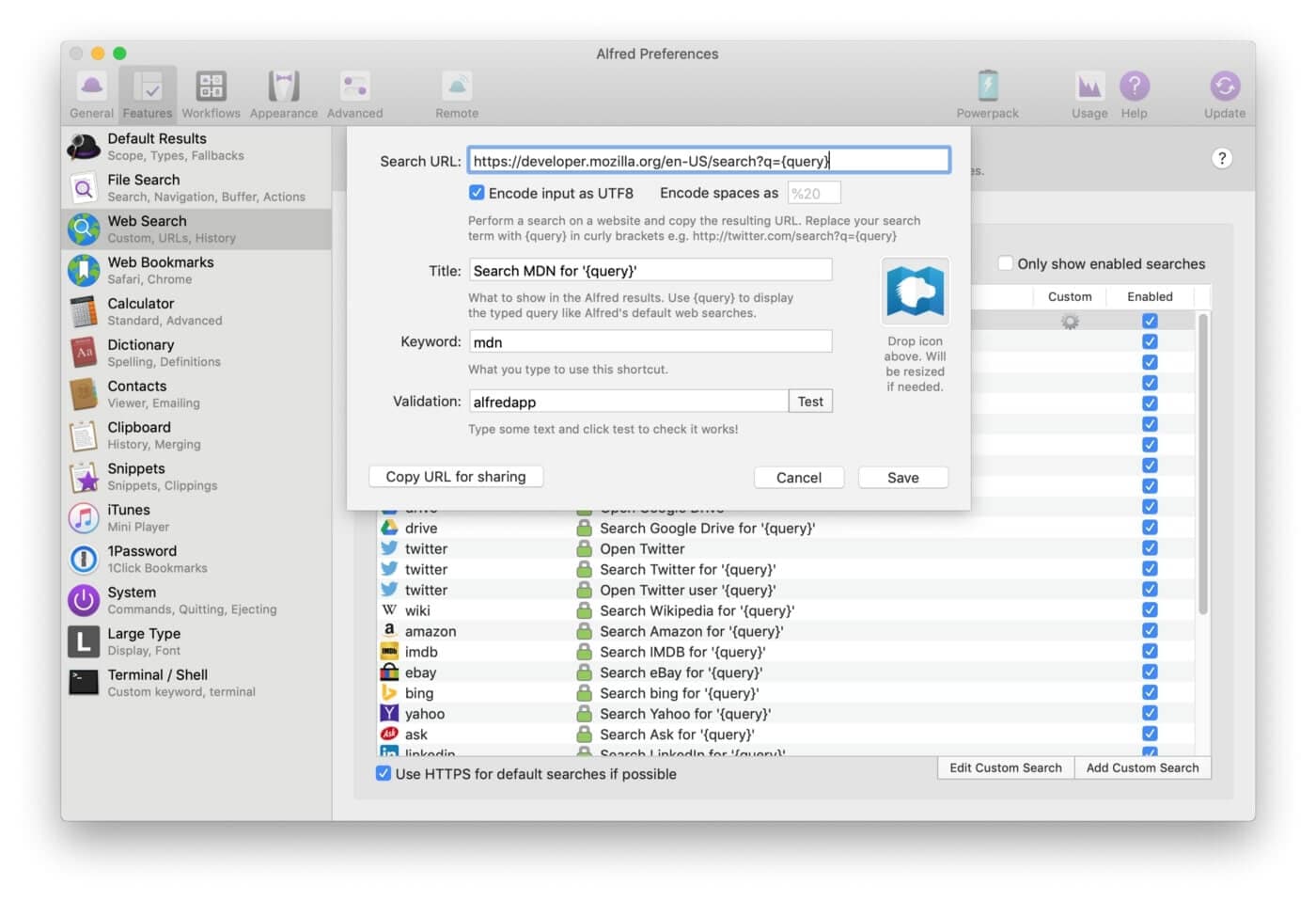Open Contacts feature settings
The height and width of the screenshot is (901, 1316).
(196, 395)
